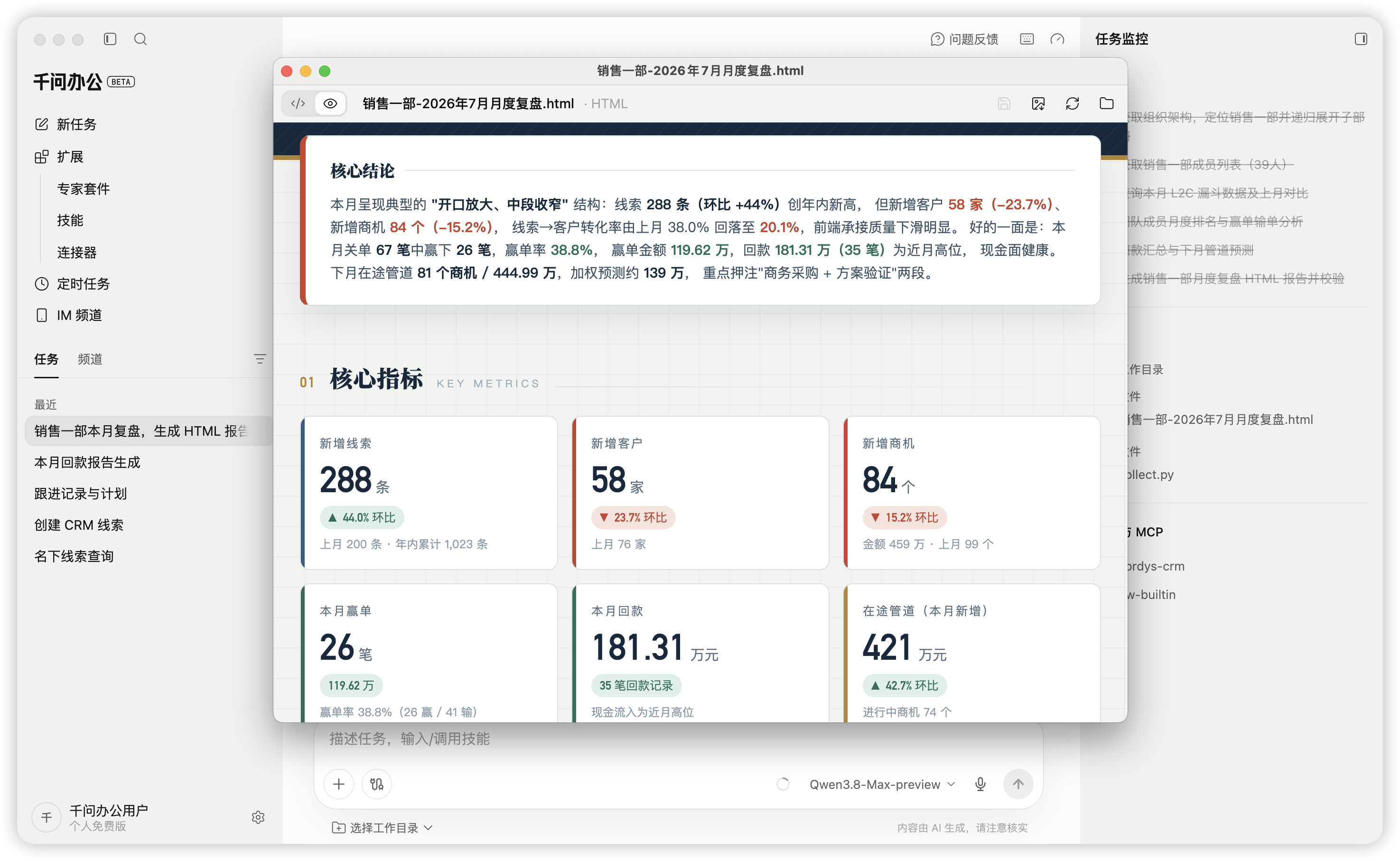Click the folder icon beside 选择工作目录
Image resolution: width=1400 pixels, height=861 pixels.
338,827
